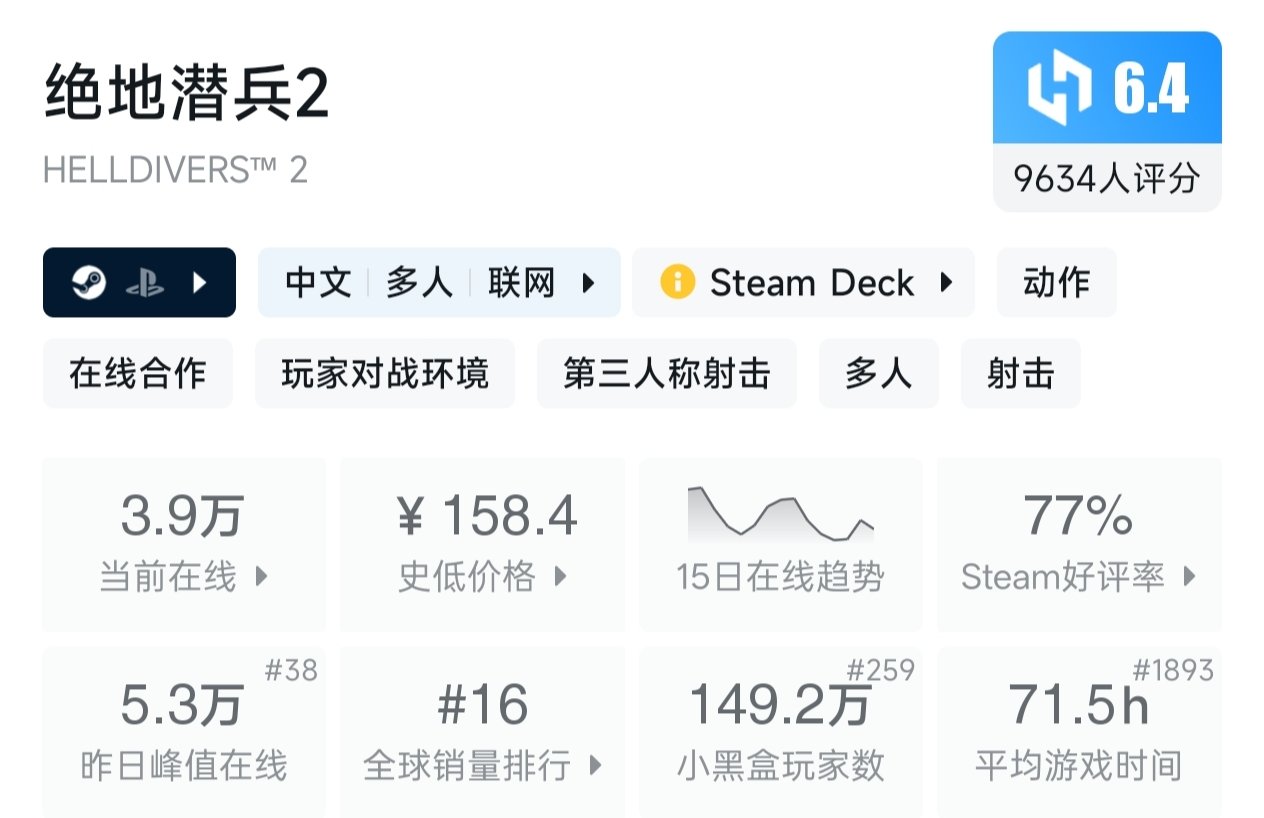Click the yellow Steam Deck info icon
The image size is (1264, 818).
(677, 282)
